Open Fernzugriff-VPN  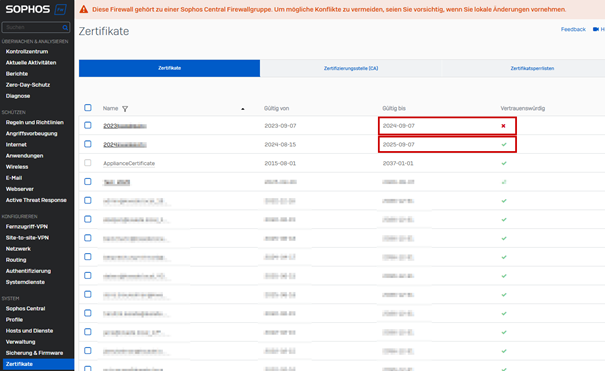coord(27,227)
